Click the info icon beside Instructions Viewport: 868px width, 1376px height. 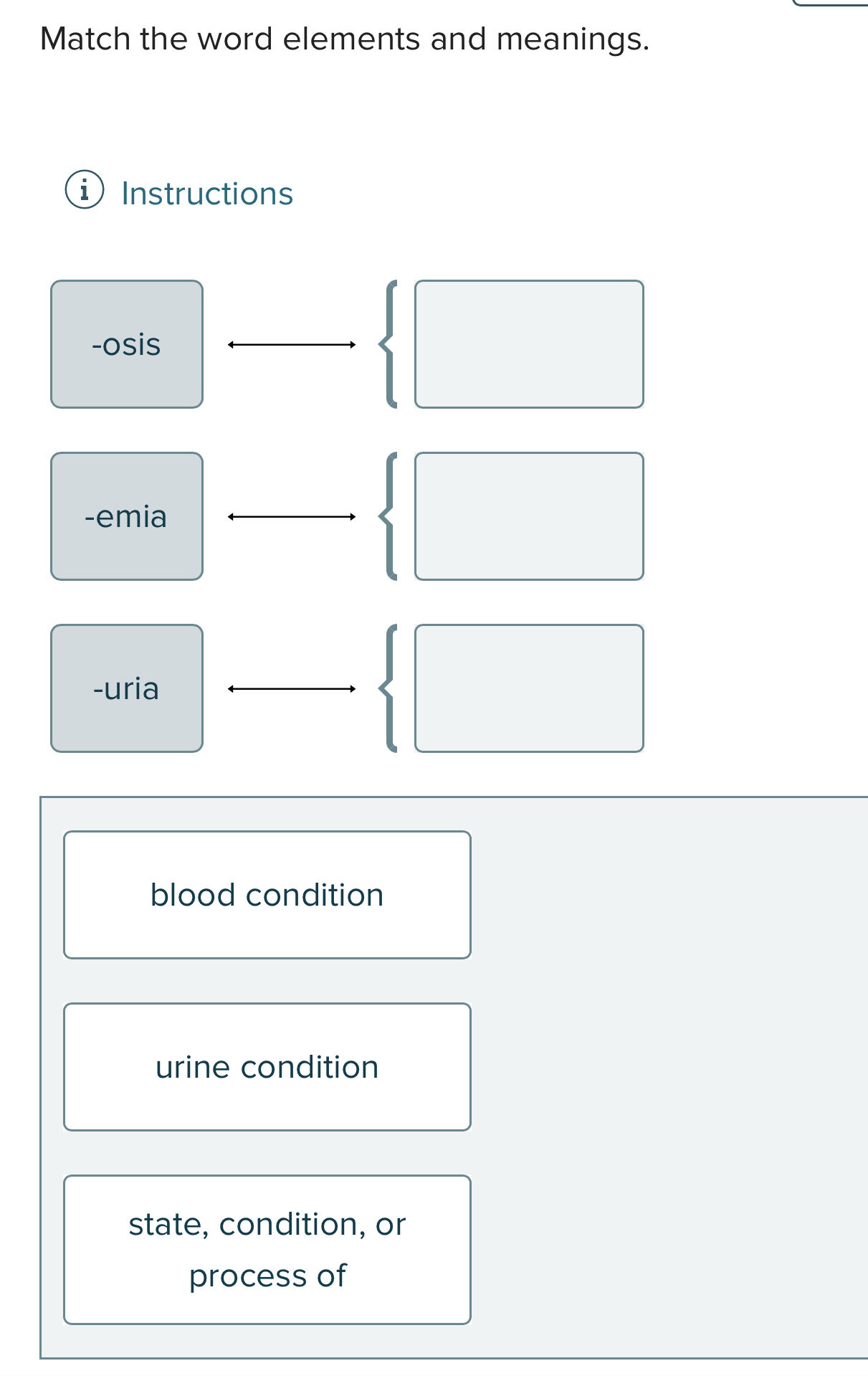point(84,191)
